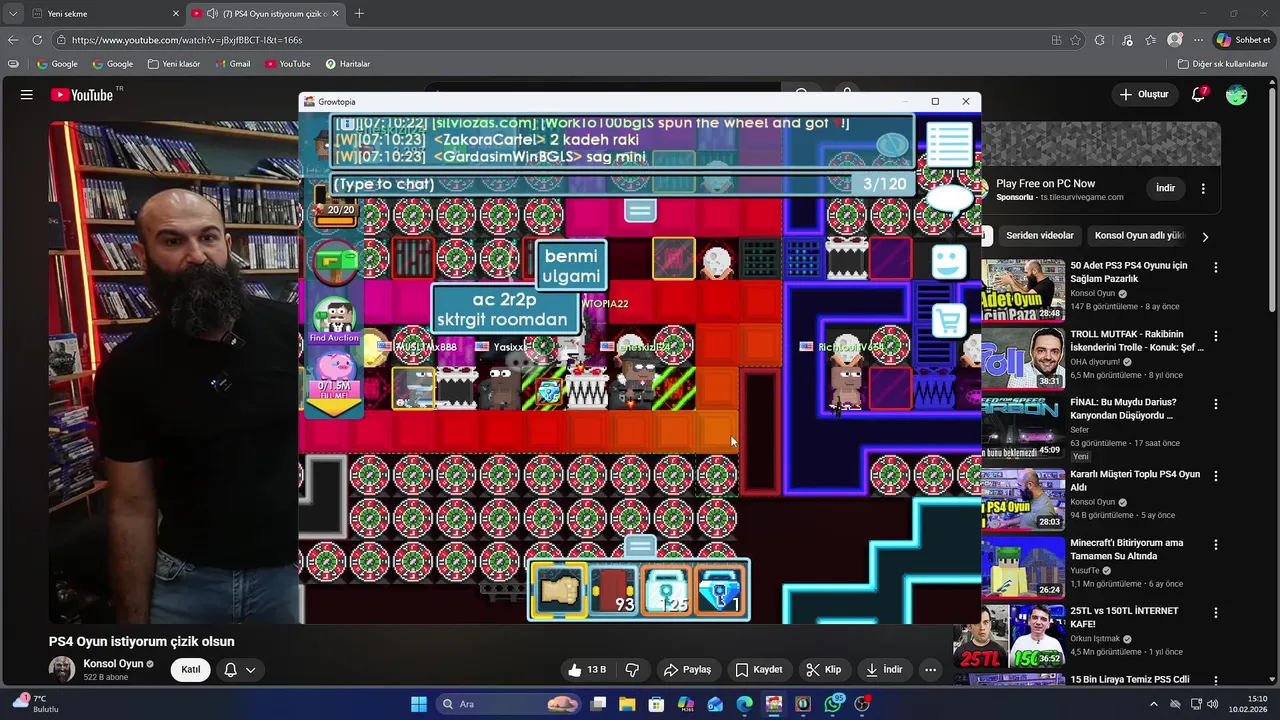The height and width of the screenshot is (720, 1280).
Task: Click Growtopia chat input field
Action: [x=621, y=184]
